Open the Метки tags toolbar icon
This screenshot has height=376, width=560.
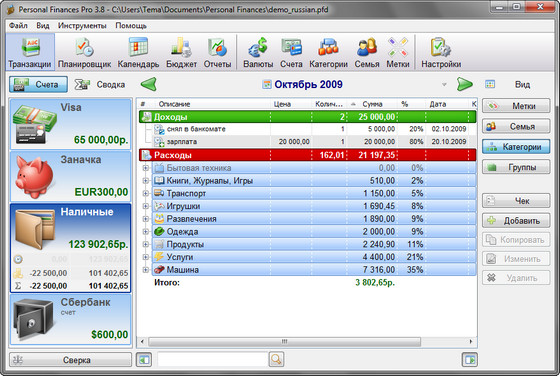pyautogui.click(x=398, y=52)
